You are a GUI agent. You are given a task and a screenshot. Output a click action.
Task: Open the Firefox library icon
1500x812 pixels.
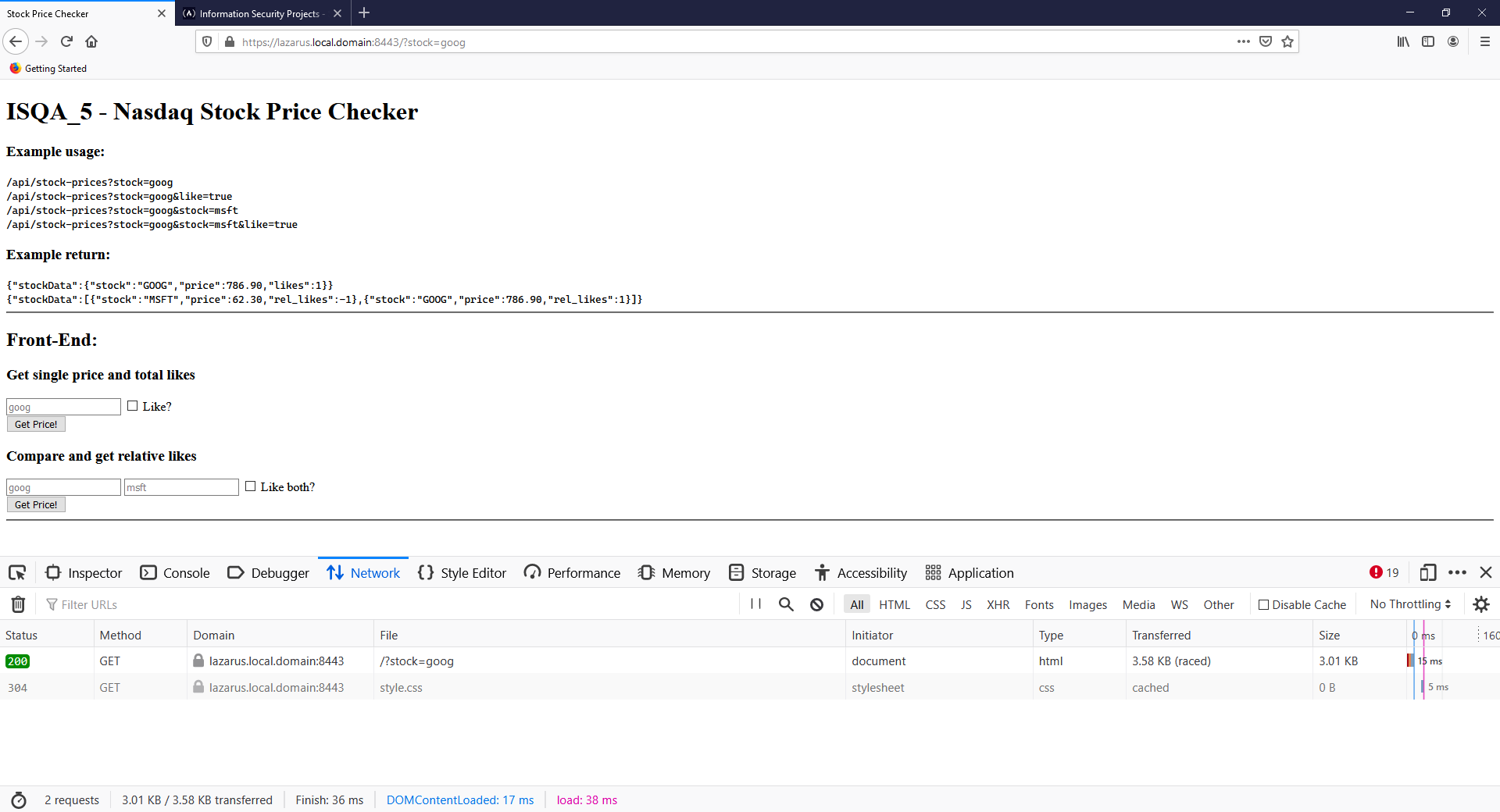(x=1403, y=41)
